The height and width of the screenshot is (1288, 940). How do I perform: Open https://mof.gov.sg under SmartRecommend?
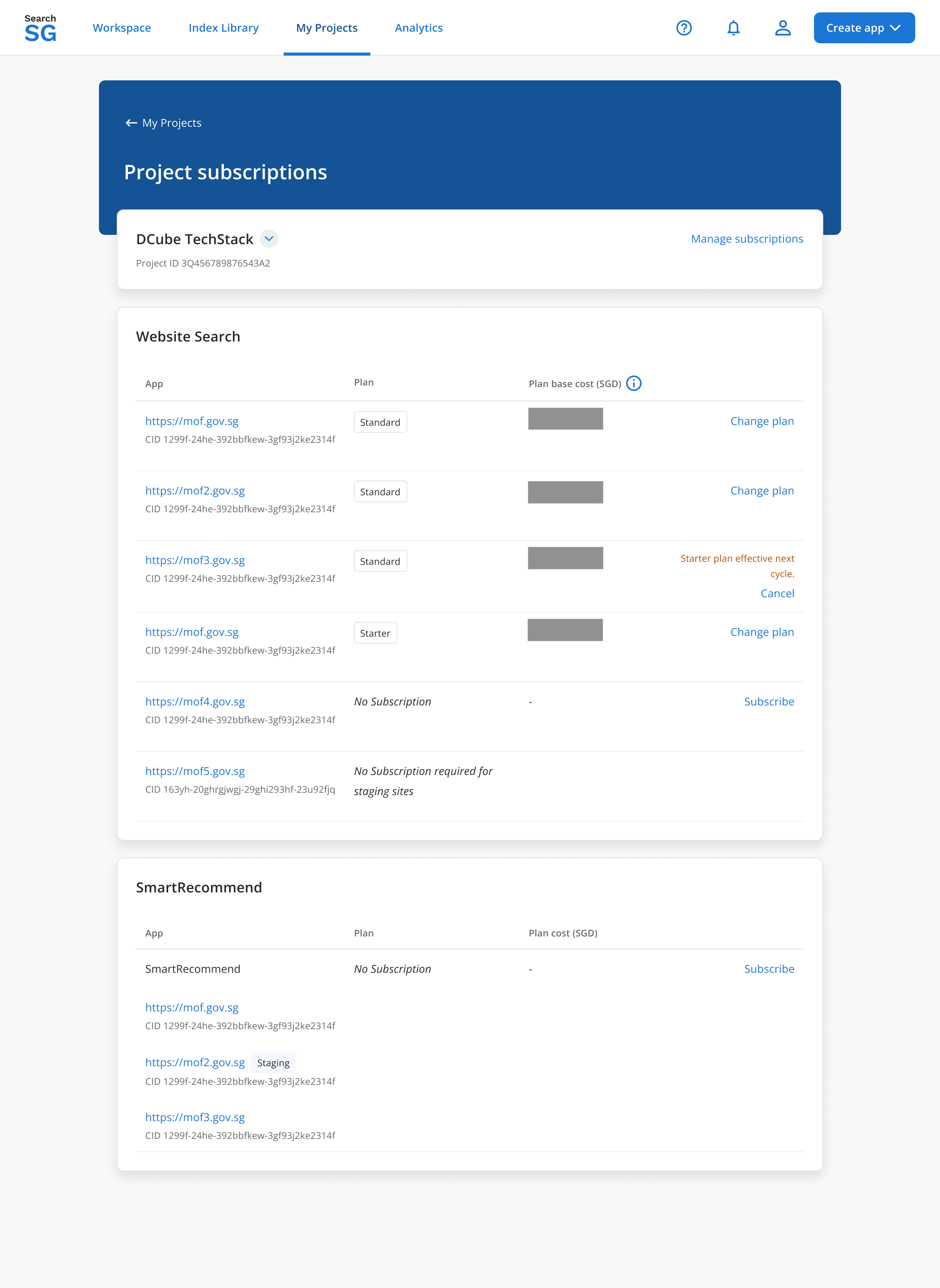coord(192,1008)
